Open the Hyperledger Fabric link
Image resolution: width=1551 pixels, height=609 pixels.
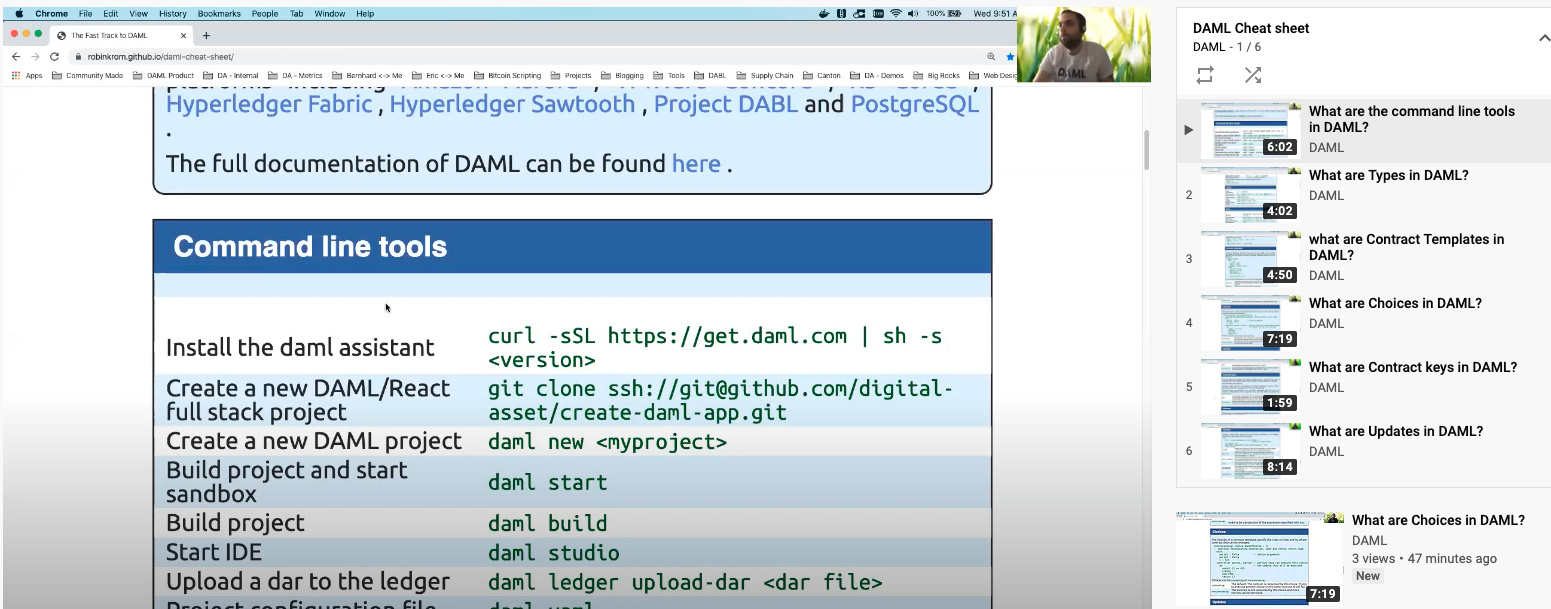(269, 104)
